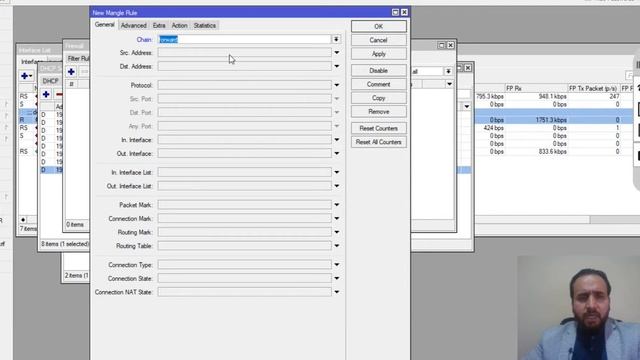Screen dimensions: 640x360
Task: Click the 424 bps cell
Action: (493, 128)
